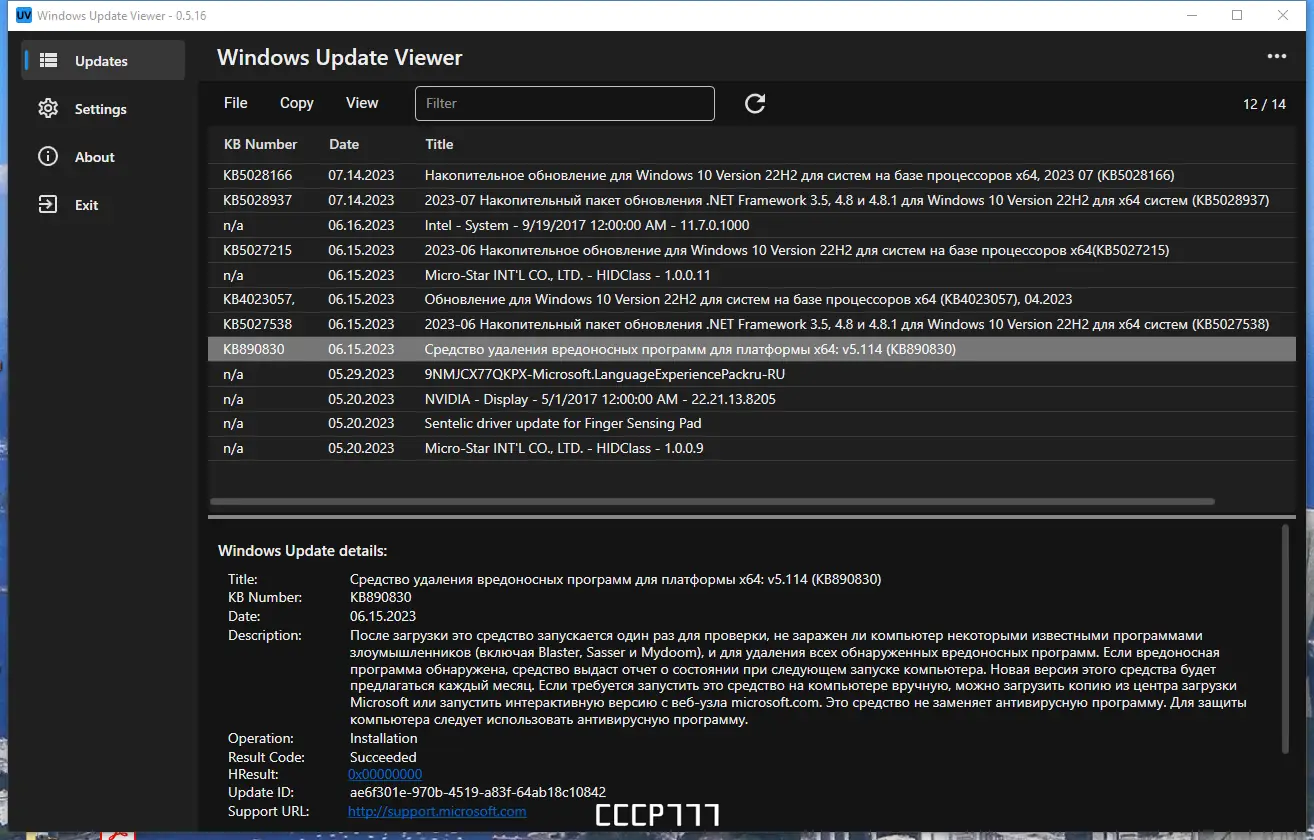Open the Updates page icon in sidebar
The width and height of the screenshot is (1314, 840).
[x=48, y=61]
